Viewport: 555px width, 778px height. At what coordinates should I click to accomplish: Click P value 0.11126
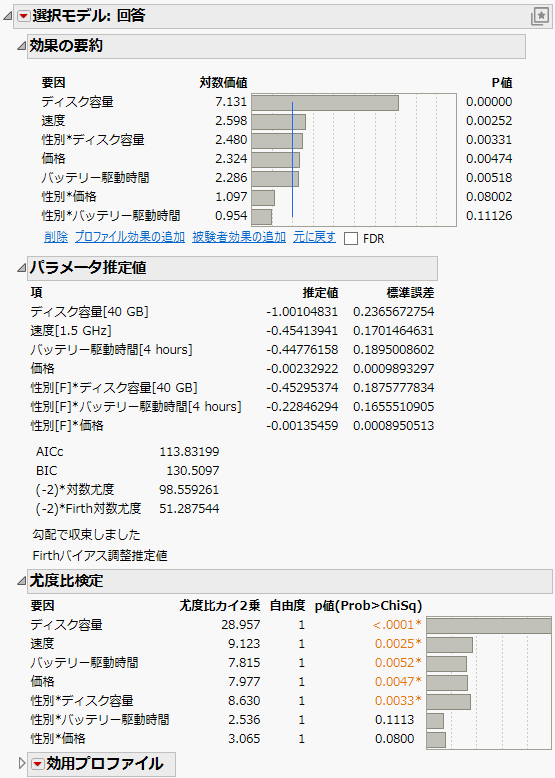[489, 216]
